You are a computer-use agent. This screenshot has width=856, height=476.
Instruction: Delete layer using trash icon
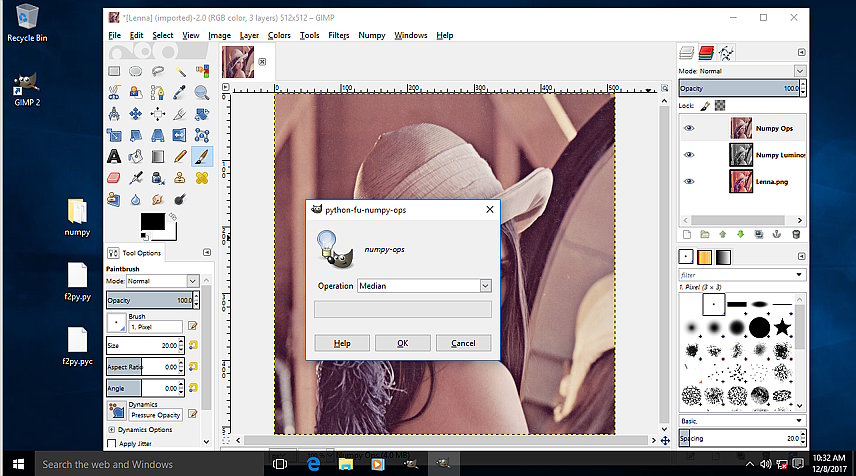(796, 235)
